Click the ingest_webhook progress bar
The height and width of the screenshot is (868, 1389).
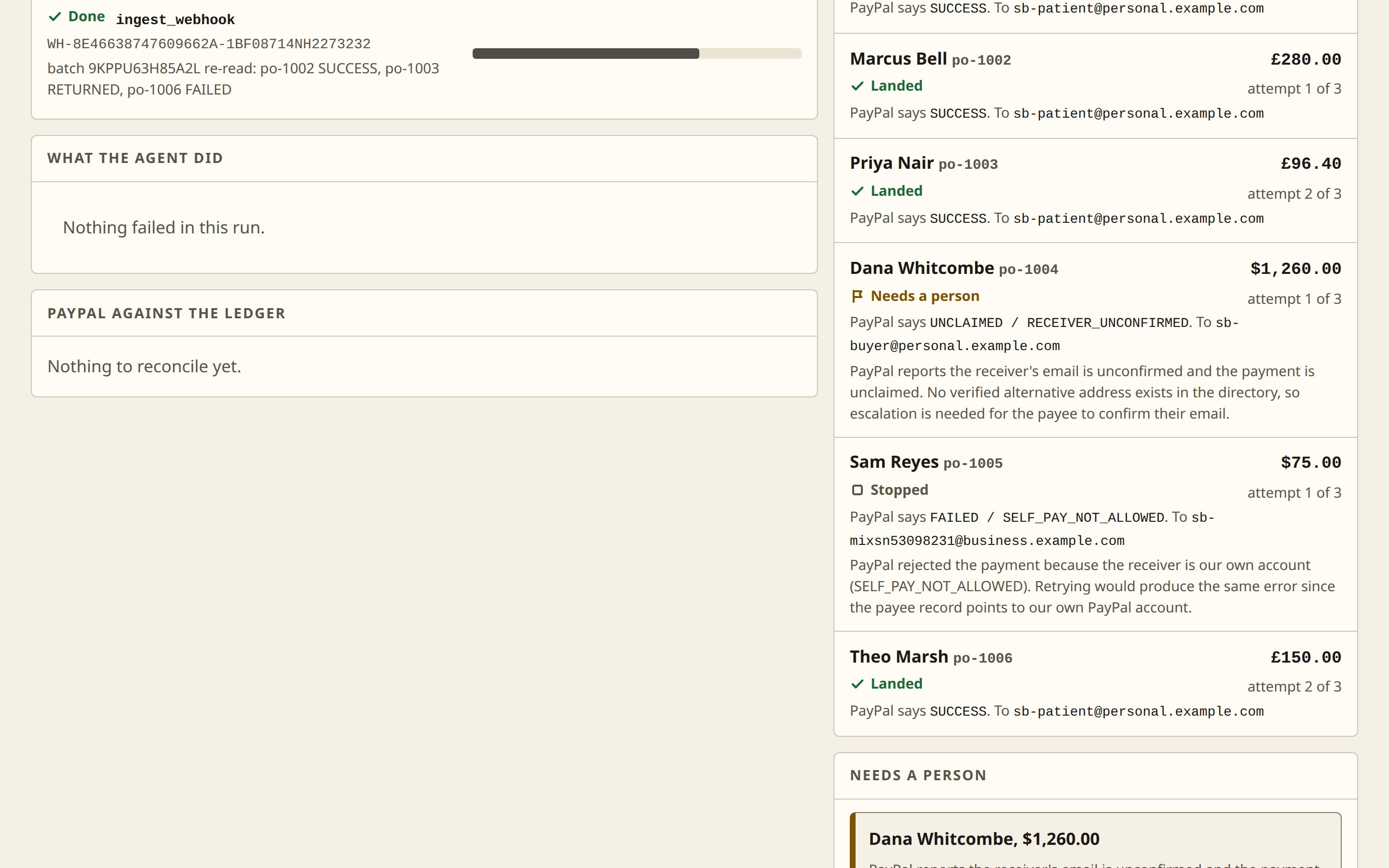point(637,54)
